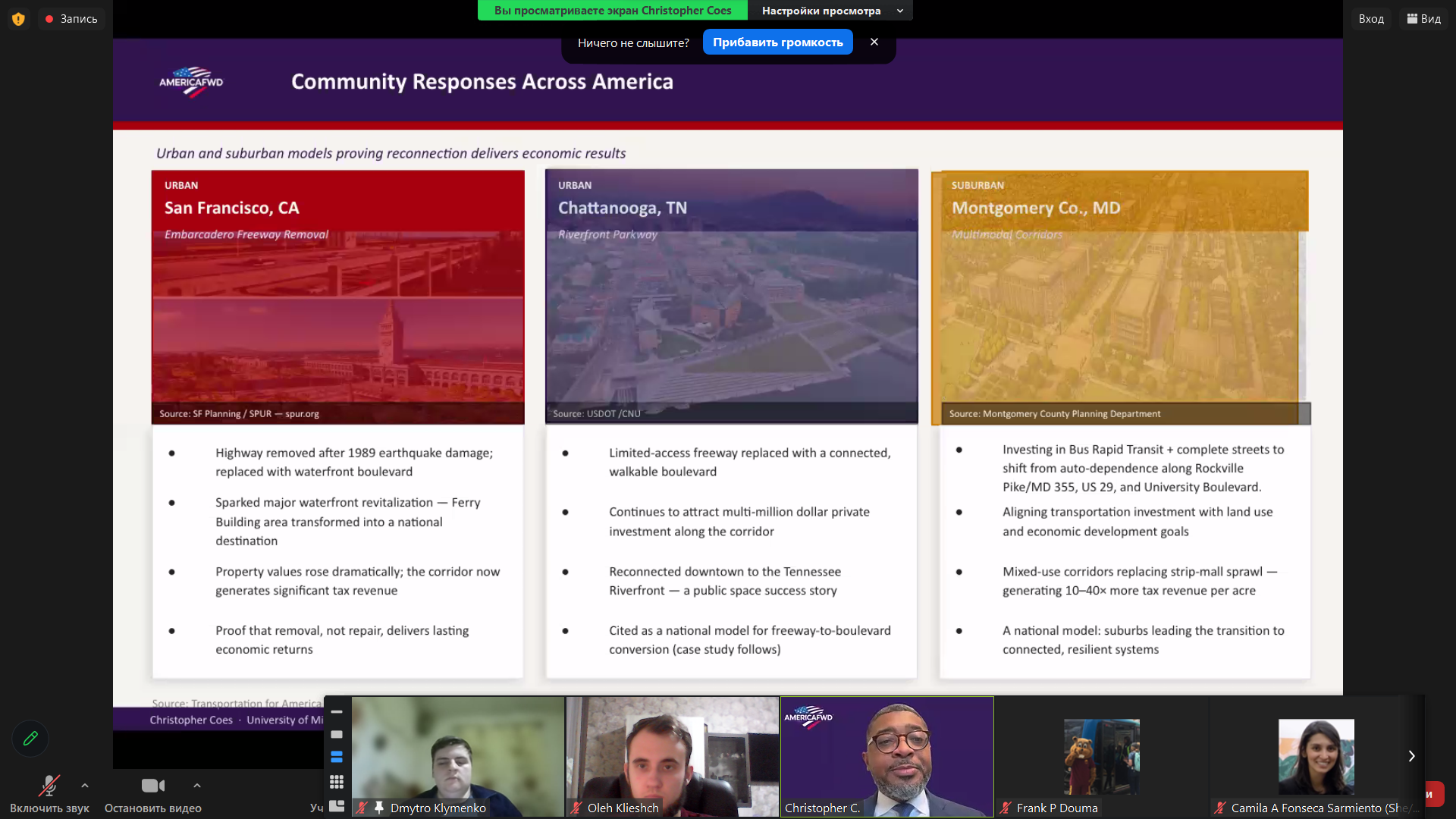The height and width of the screenshot is (819, 1456).
Task: Expand audio options arrow beside microphone
Action: (x=85, y=786)
